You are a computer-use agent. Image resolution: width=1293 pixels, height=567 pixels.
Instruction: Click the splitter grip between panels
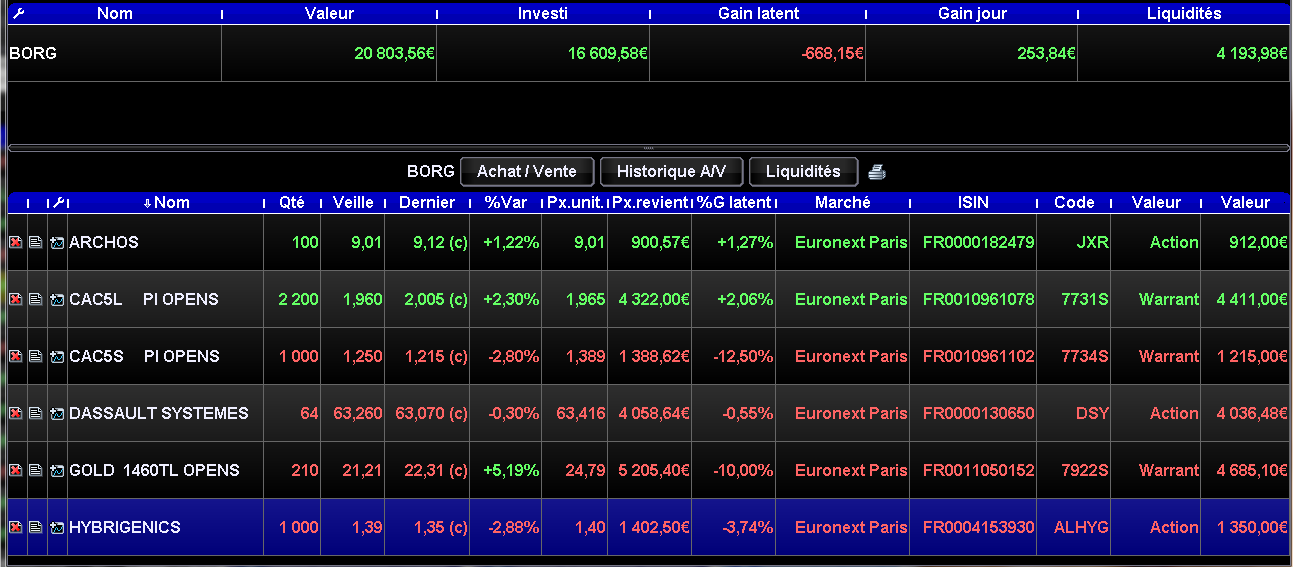coord(647,147)
